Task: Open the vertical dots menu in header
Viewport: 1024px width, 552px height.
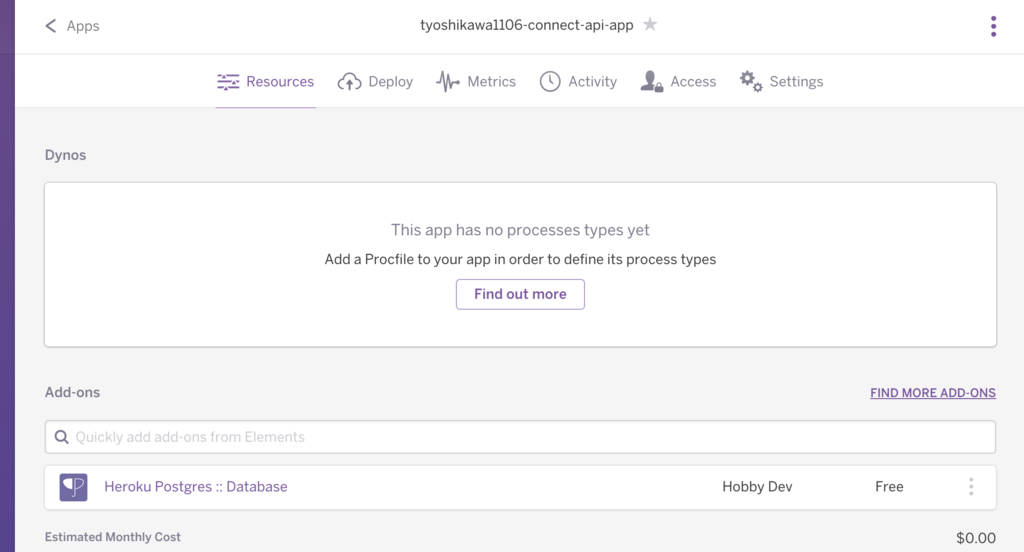Action: tap(993, 26)
